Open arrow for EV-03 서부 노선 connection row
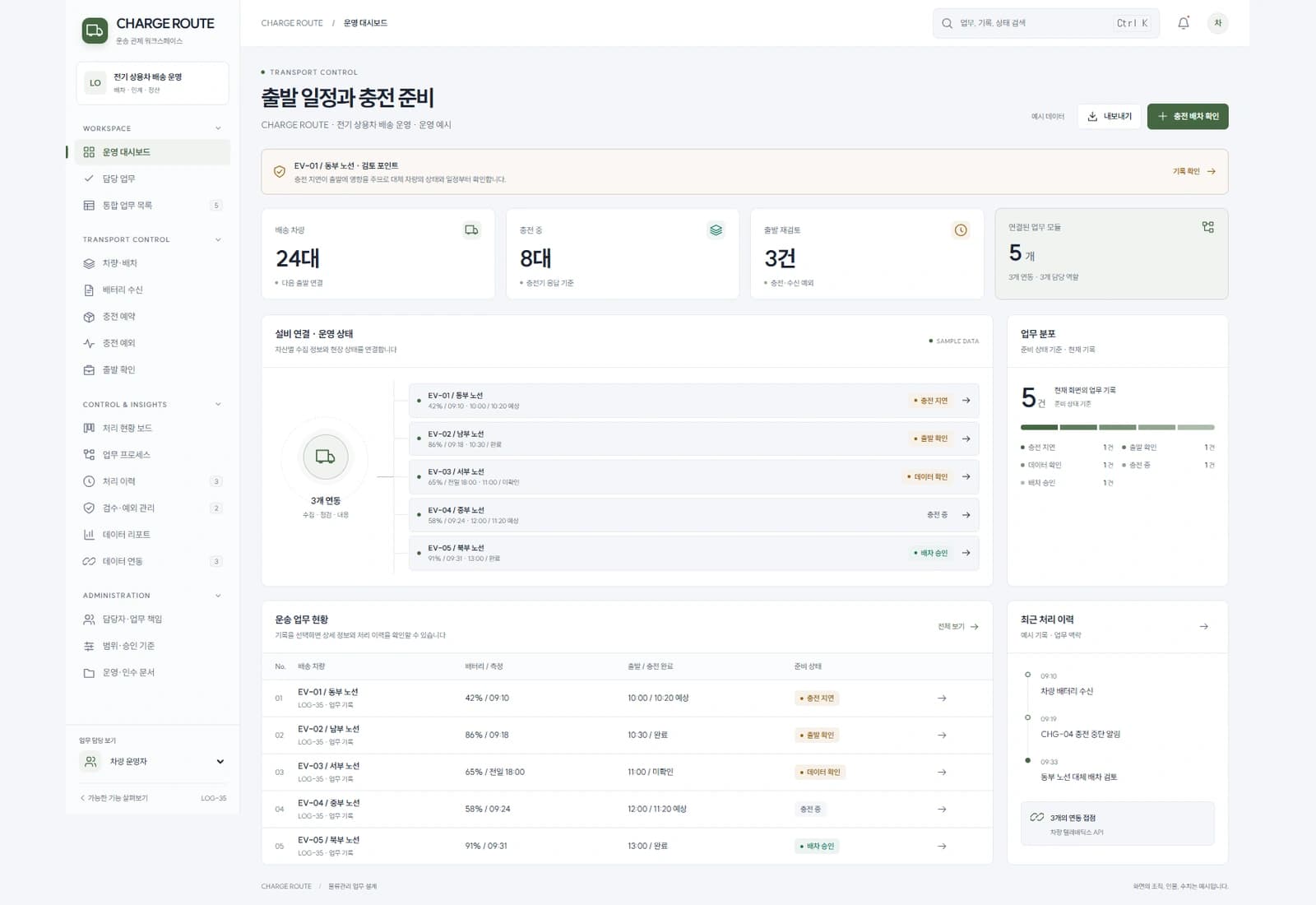Image resolution: width=1316 pixels, height=905 pixels. pyautogui.click(x=966, y=476)
